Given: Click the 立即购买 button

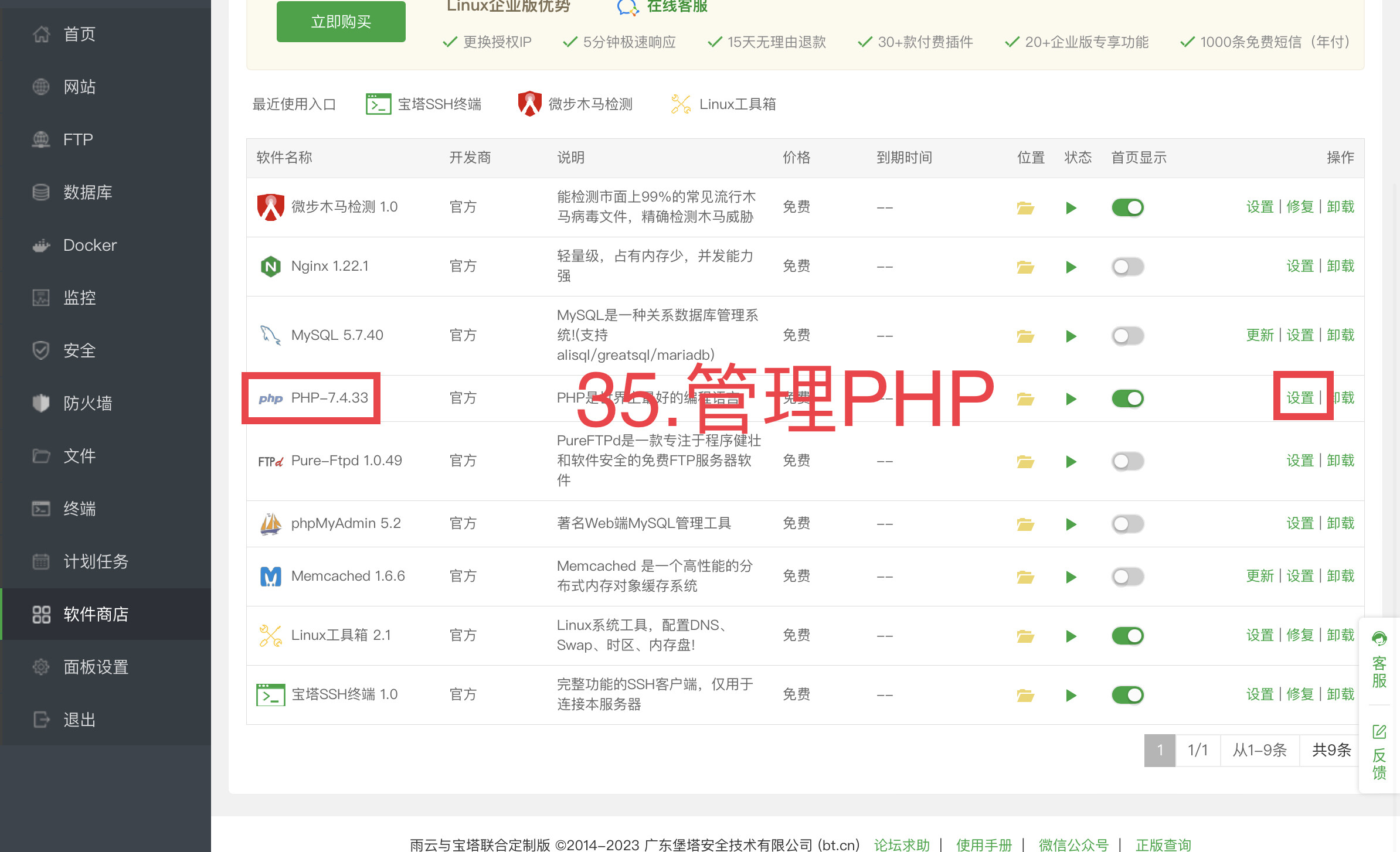Looking at the screenshot, I should [341, 22].
